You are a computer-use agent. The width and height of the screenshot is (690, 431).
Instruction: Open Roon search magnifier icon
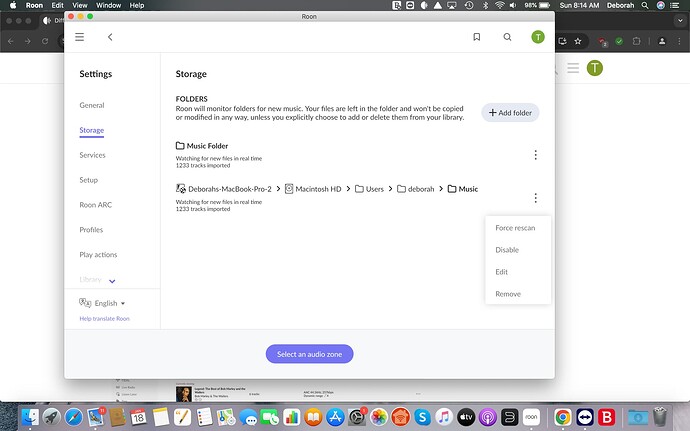[x=507, y=37]
